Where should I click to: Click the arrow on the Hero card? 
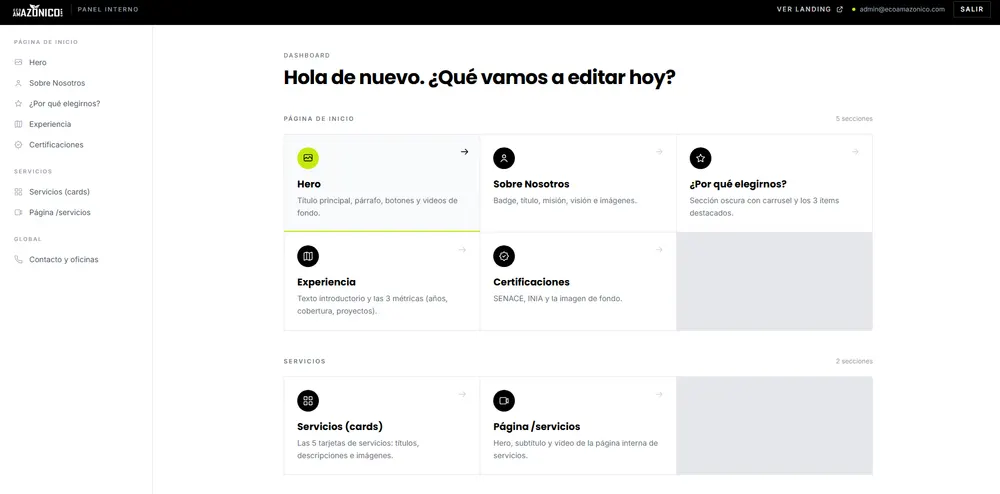click(x=464, y=152)
